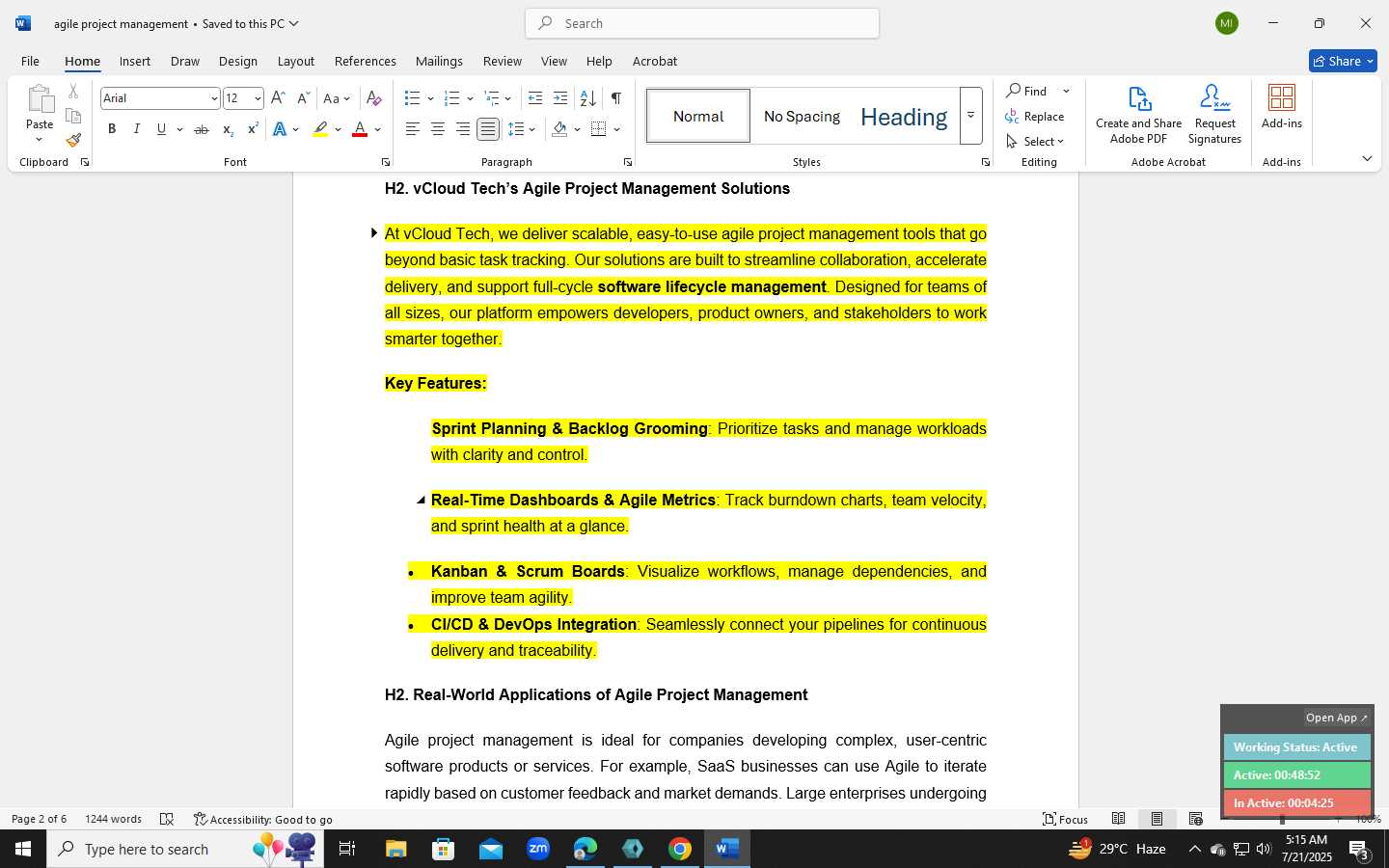Switch to the Layout tab
The image size is (1389, 868).
[296, 61]
